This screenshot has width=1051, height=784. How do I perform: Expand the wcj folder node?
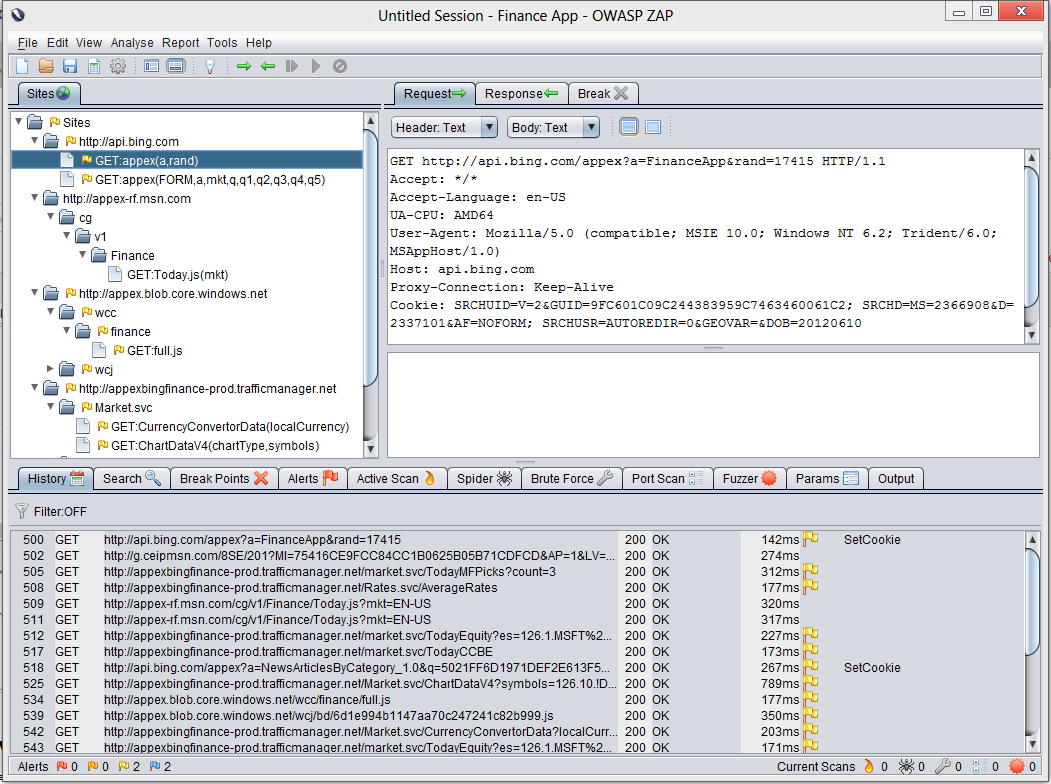point(51,369)
